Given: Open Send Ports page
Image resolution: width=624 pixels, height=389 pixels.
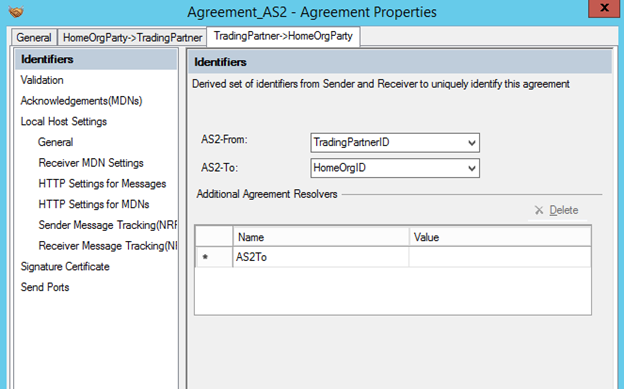Looking at the screenshot, I should point(45,287).
